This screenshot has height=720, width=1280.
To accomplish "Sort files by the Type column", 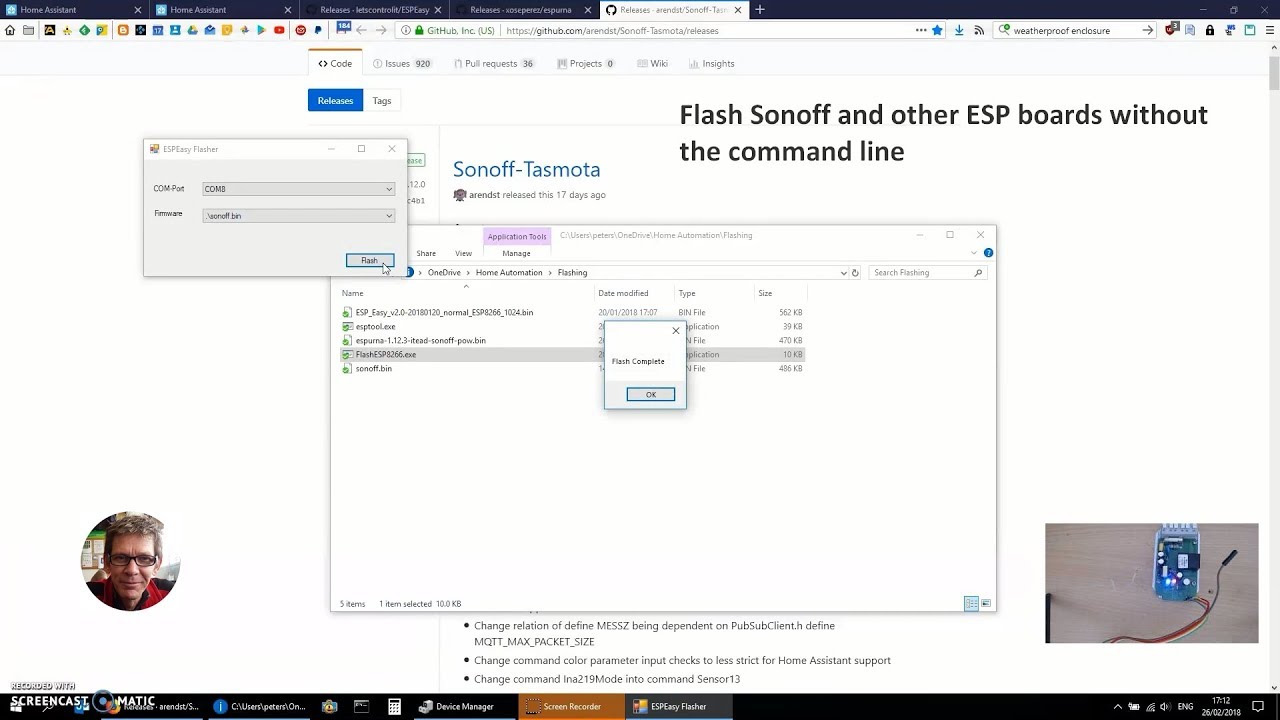I will click(687, 293).
